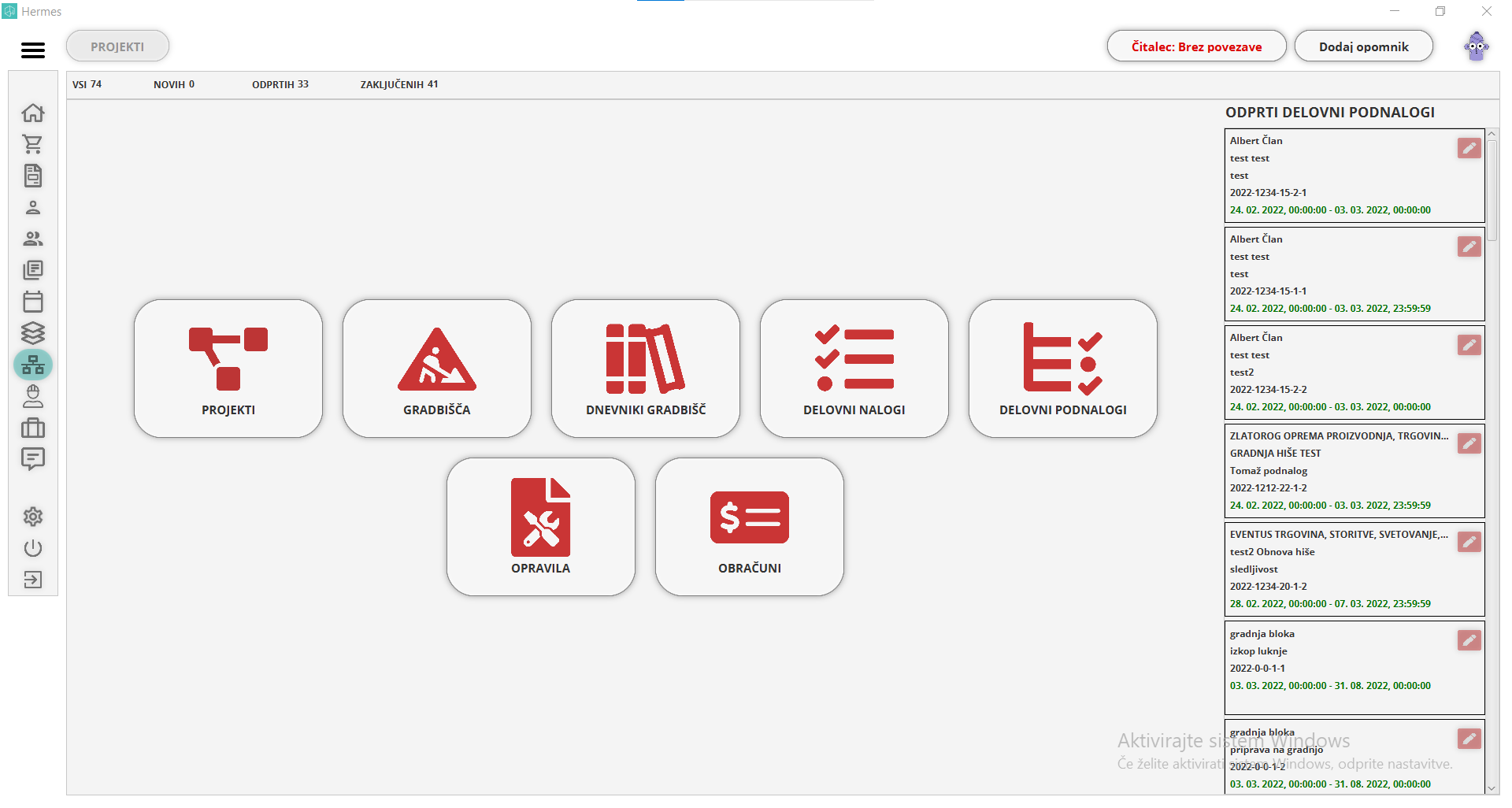Edit izkop luknje podnalog with pencil icon

coord(1469,640)
